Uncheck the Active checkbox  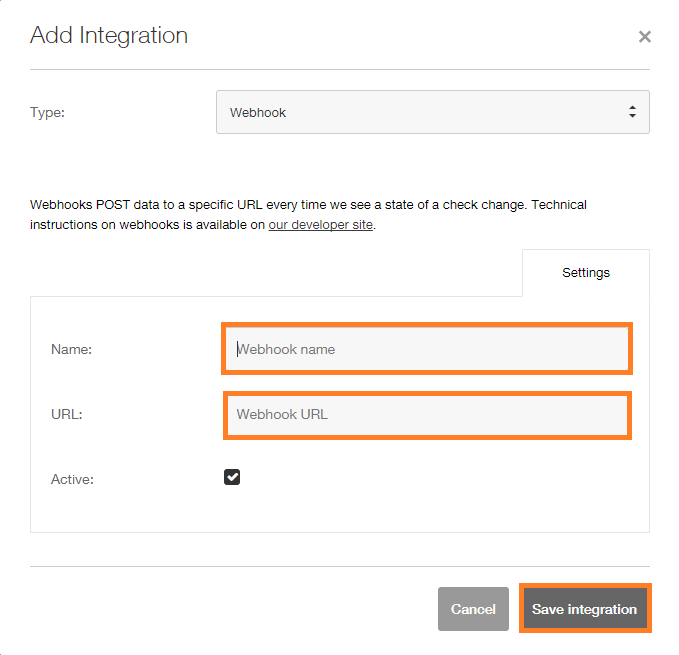[232, 477]
